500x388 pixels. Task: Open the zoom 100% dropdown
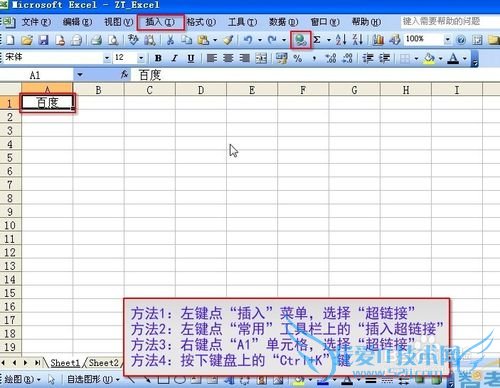[447, 40]
